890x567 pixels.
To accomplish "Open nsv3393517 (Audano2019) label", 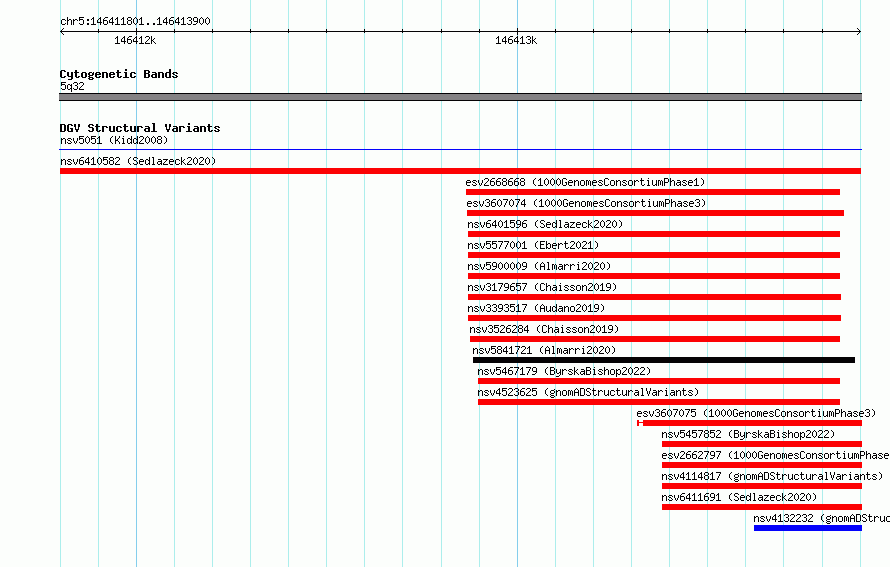I will [536, 308].
